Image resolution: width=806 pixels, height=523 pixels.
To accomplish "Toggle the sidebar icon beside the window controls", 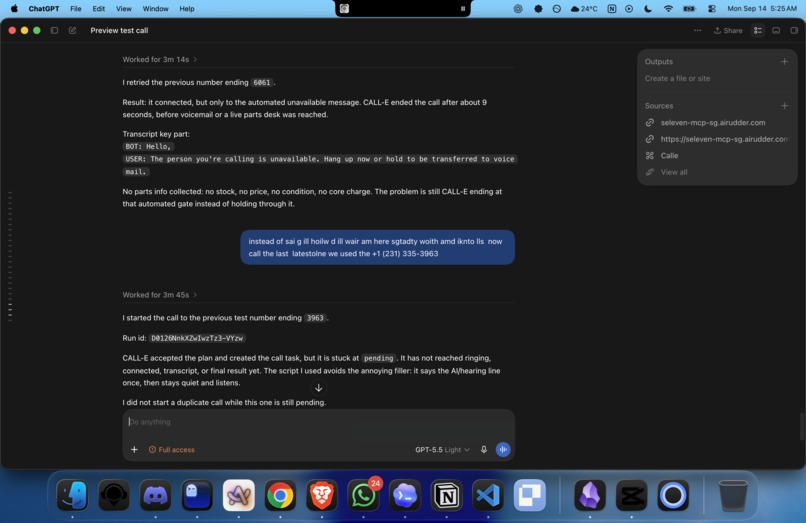I will point(54,30).
